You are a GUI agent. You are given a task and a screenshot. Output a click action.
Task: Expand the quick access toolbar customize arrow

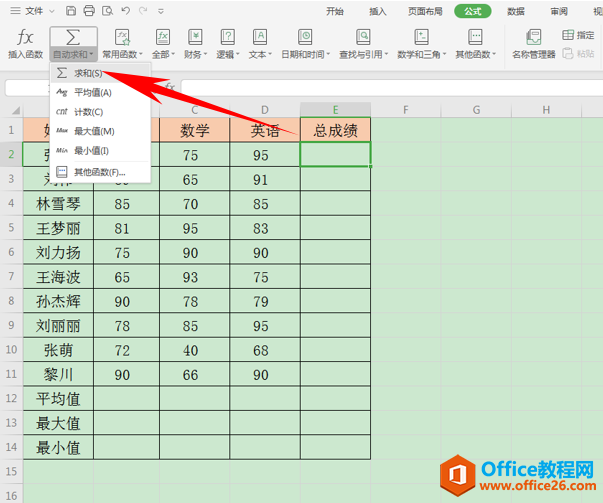coord(161,12)
